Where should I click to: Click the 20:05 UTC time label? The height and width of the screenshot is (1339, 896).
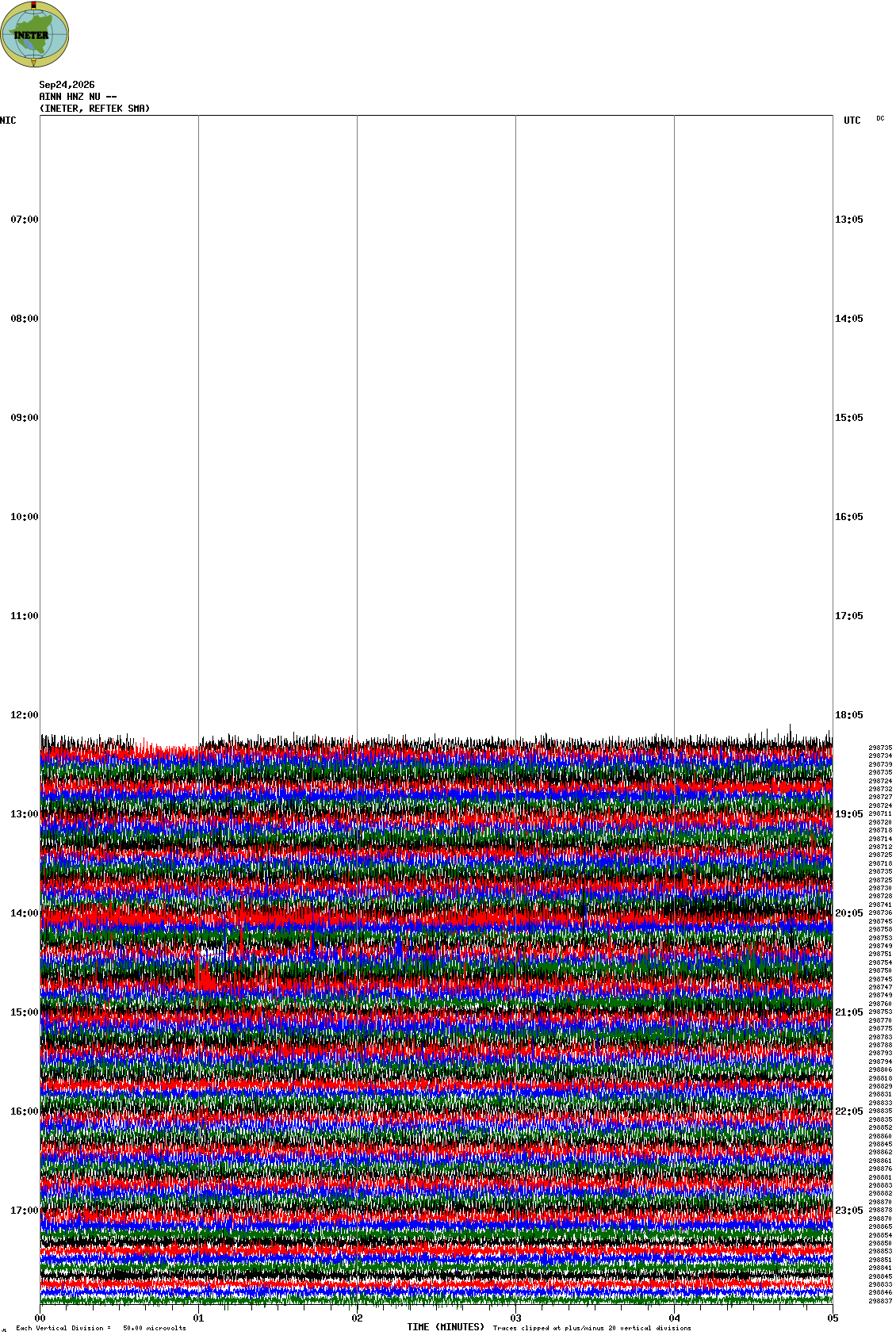coord(849,913)
